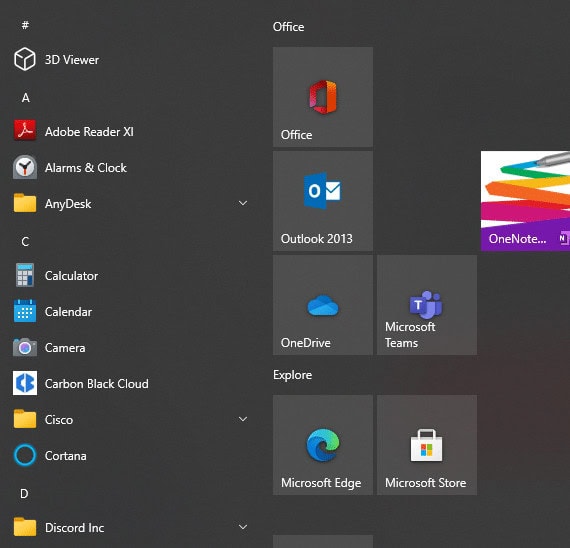
Task: Launch the Outlook 2013 tile
Action: point(323,201)
